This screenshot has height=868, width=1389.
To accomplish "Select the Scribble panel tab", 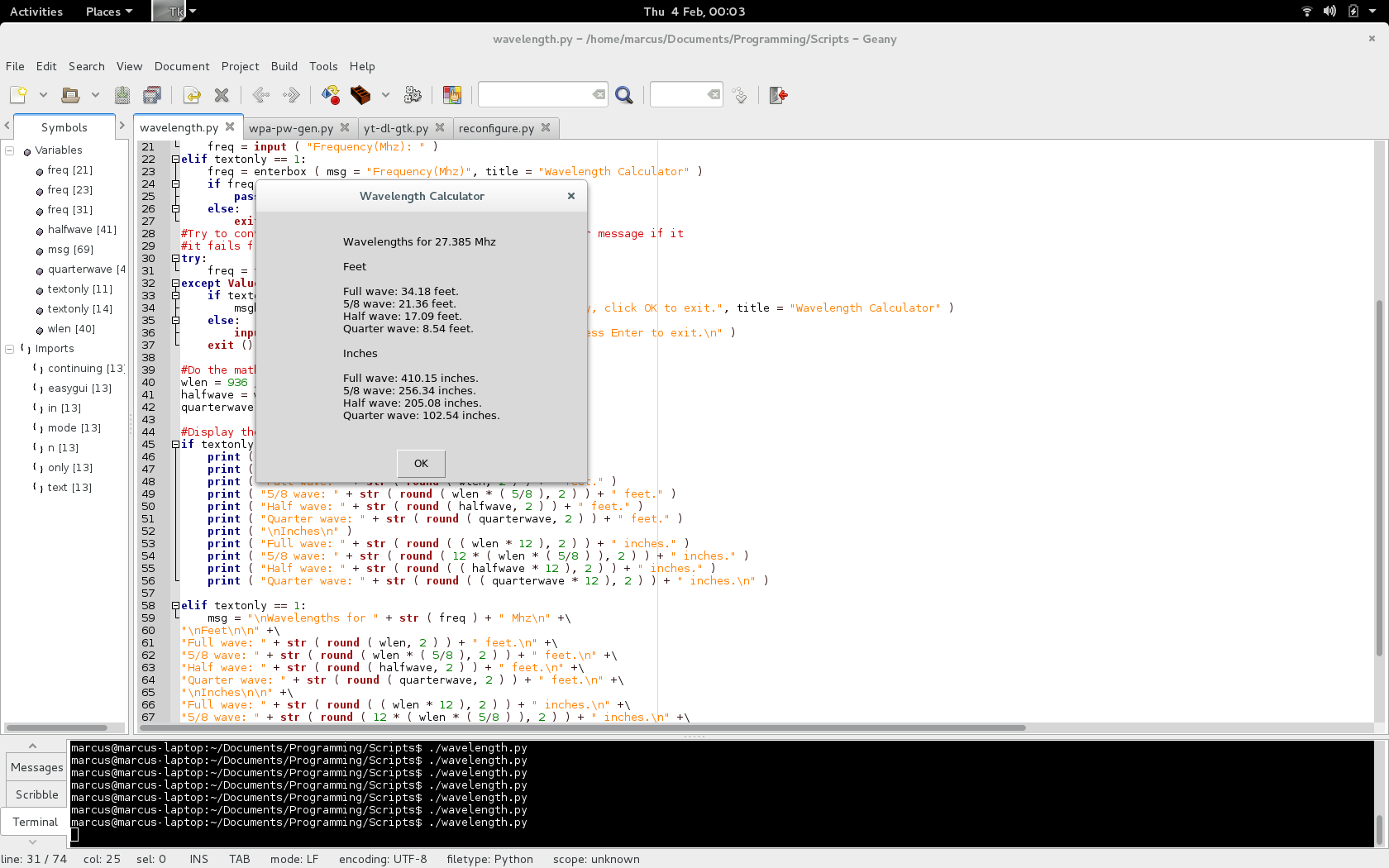I will click(x=37, y=794).
